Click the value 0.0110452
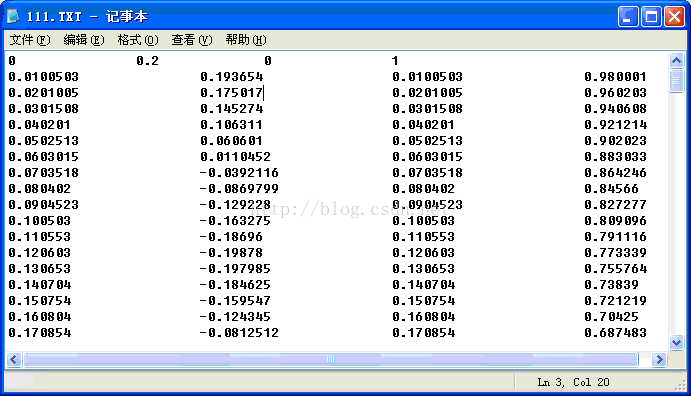Image resolution: width=691 pixels, height=396 pixels. (x=235, y=157)
